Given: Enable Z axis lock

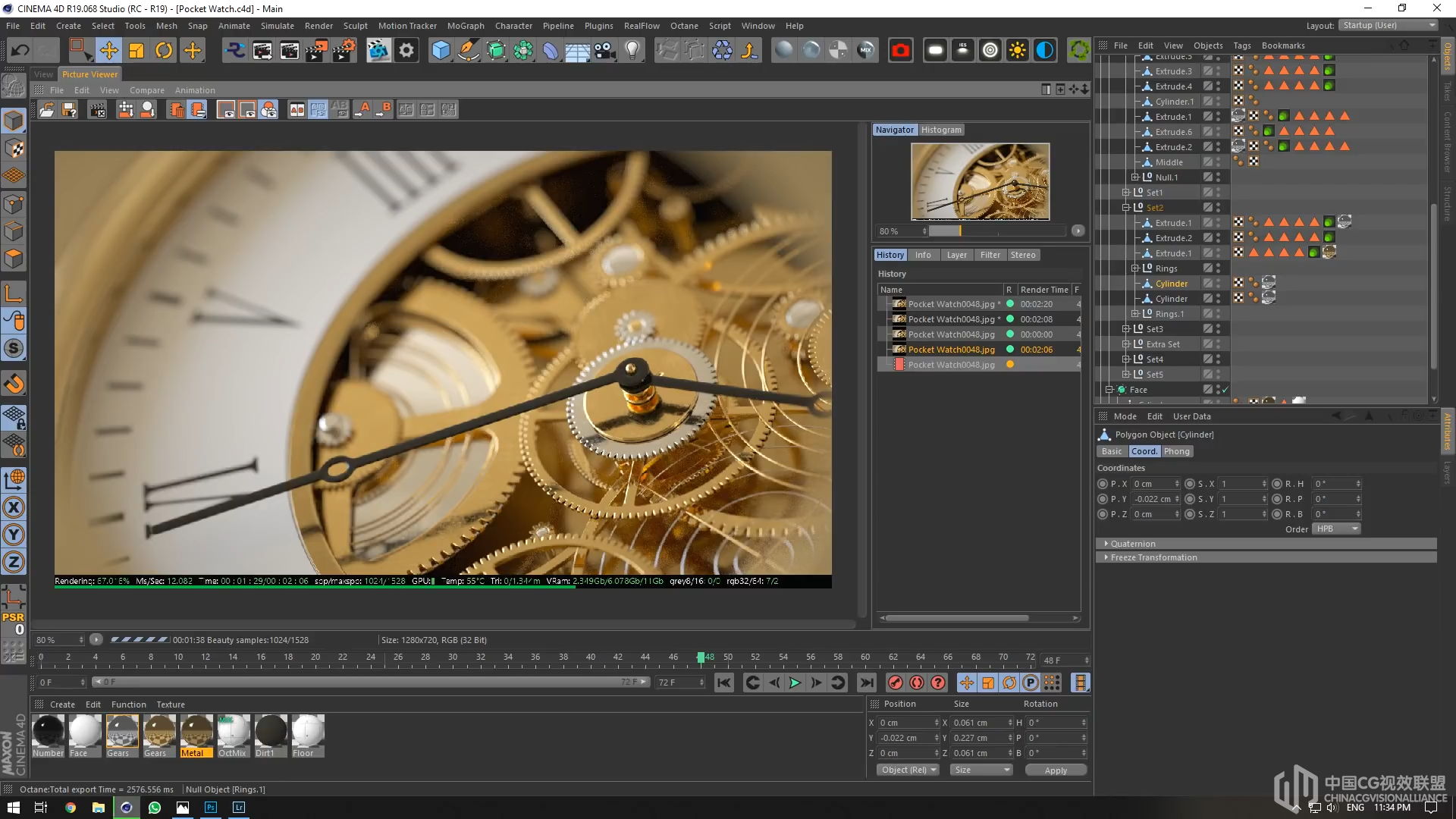Looking at the screenshot, I should tap(14, 562).
